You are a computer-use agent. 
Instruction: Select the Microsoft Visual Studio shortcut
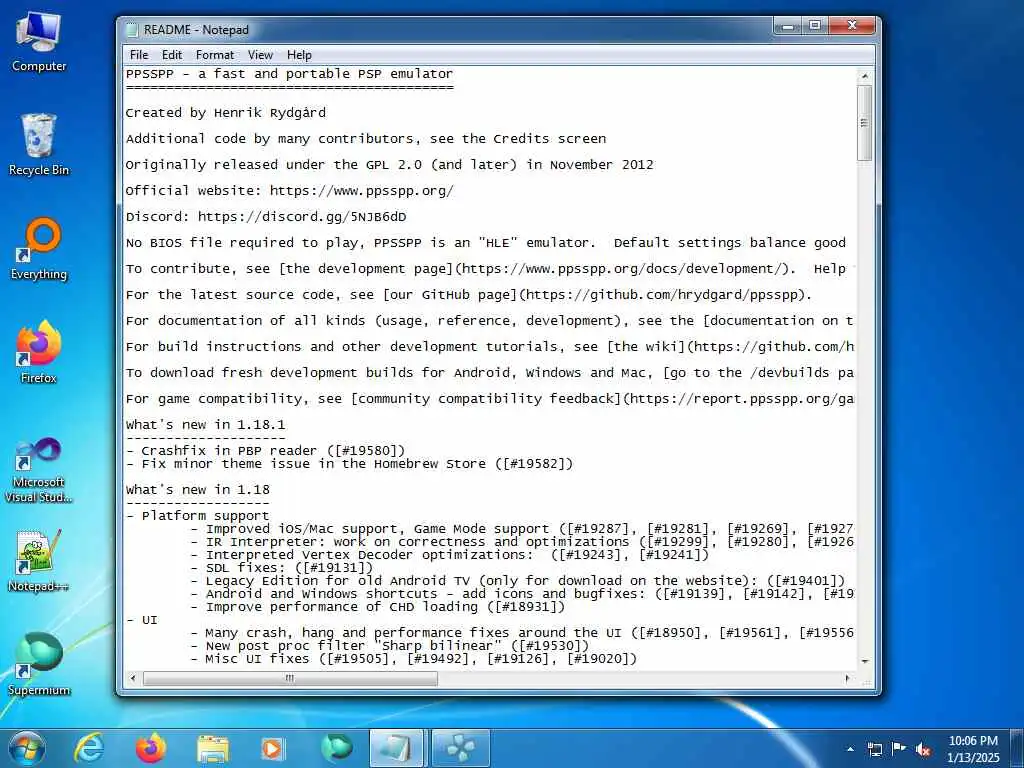[39, 470]
